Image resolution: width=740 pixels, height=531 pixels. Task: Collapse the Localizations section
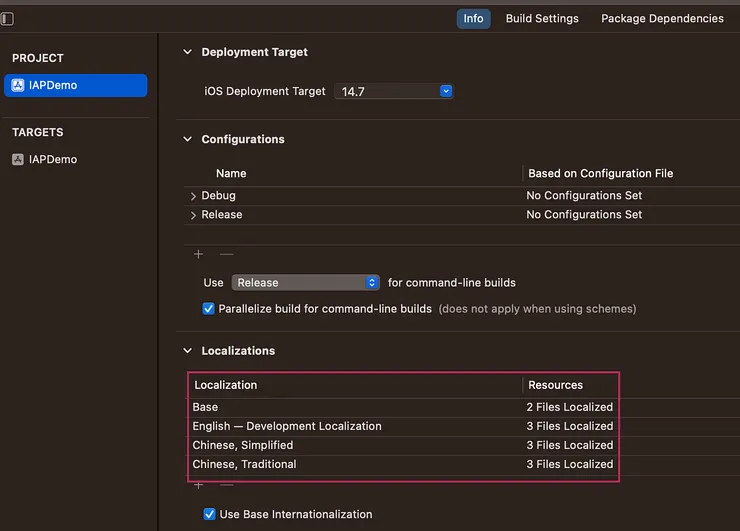tap(187, 351)
